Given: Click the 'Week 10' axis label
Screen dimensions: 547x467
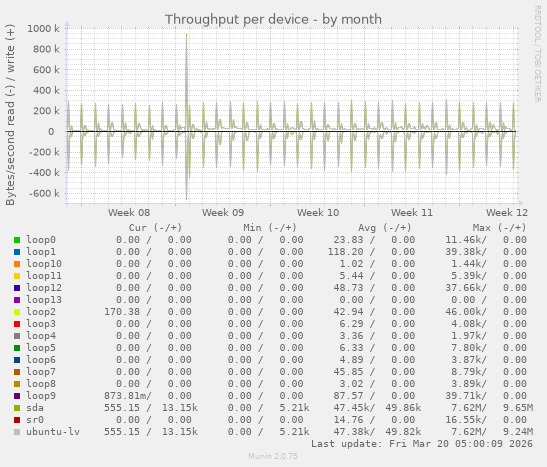Looking at the screenshot, I should point(318,213).
